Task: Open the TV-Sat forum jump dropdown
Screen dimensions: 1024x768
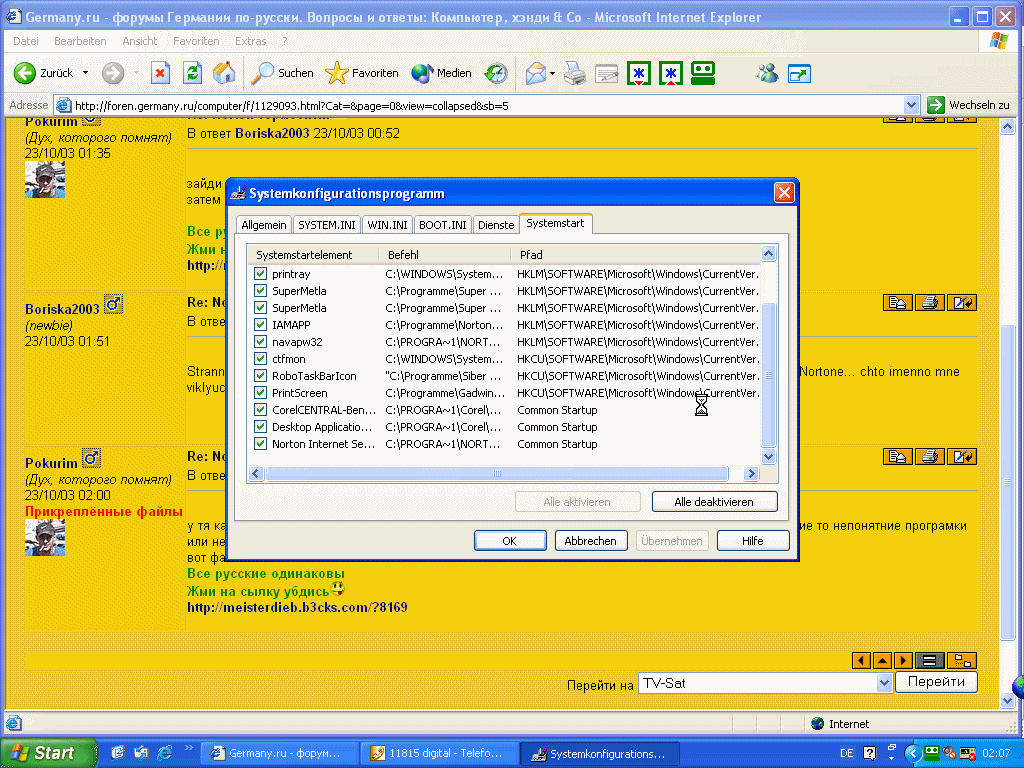Action: [x=884, y=683]
